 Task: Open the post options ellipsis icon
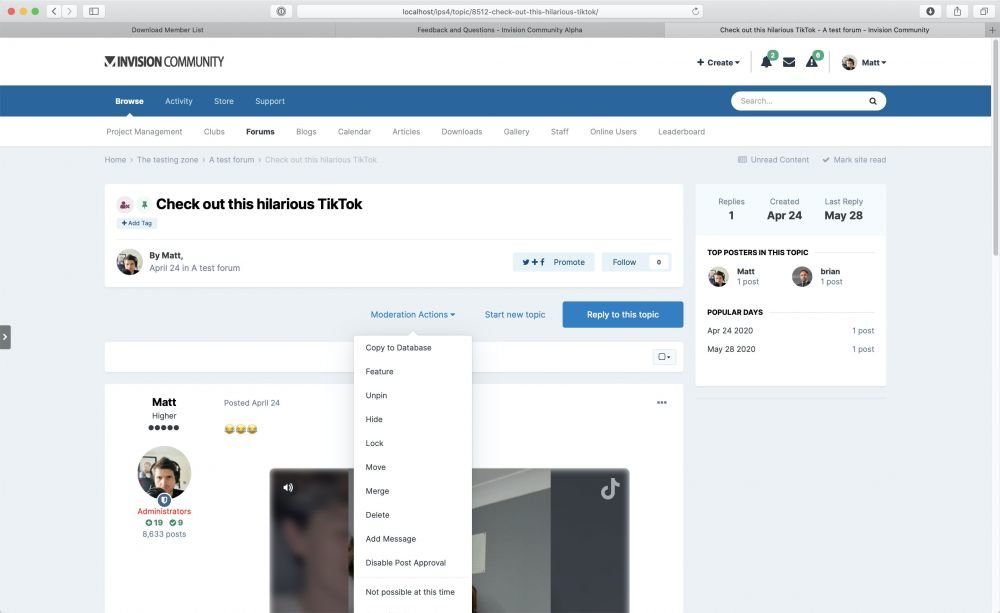661,403
